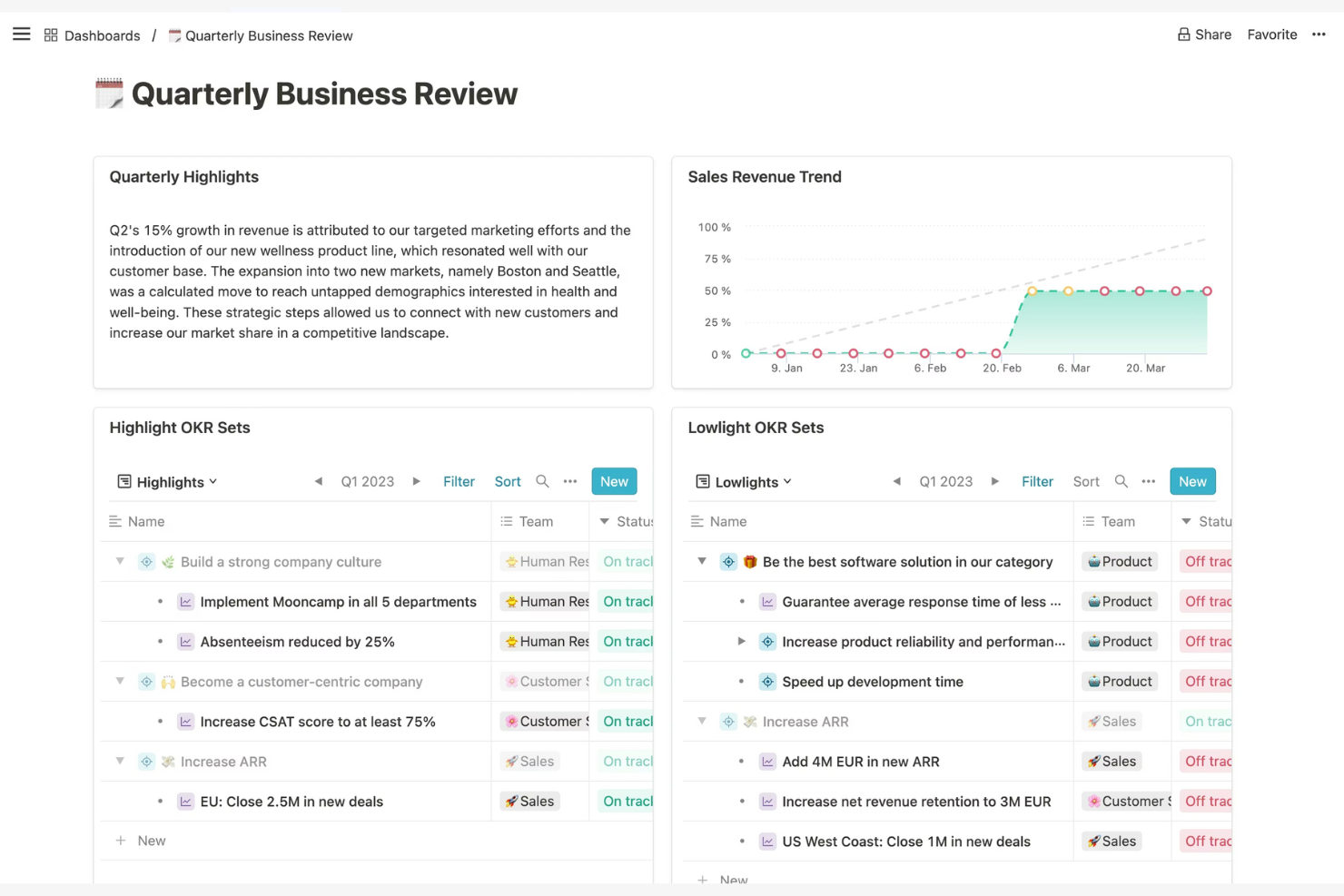Click the blue New button in Highlight OKR Sets
The width and height of the screenshot is (1344, 896).
click(x=614, y=481)
